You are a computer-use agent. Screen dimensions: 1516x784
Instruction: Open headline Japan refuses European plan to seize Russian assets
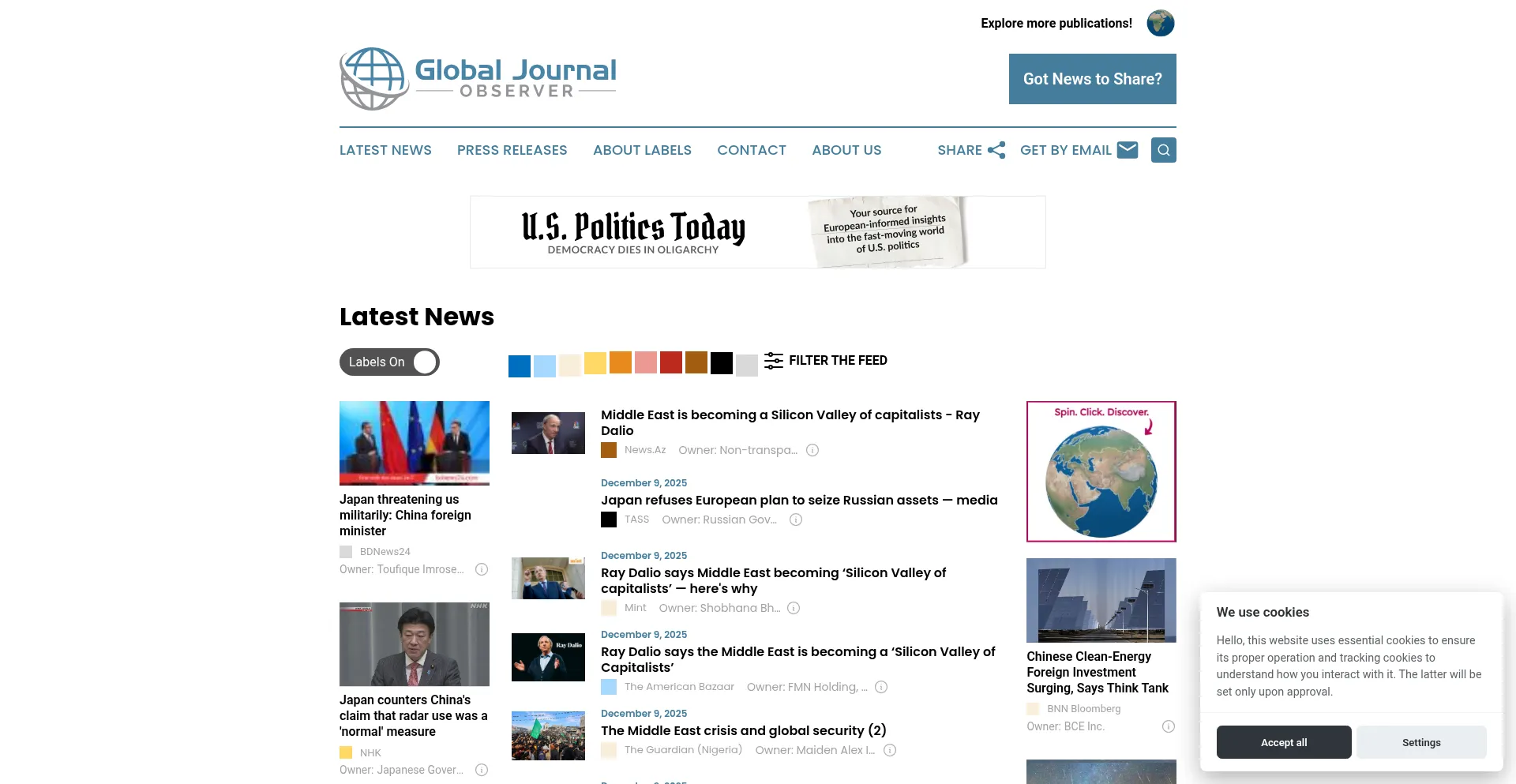click(799, 500)
